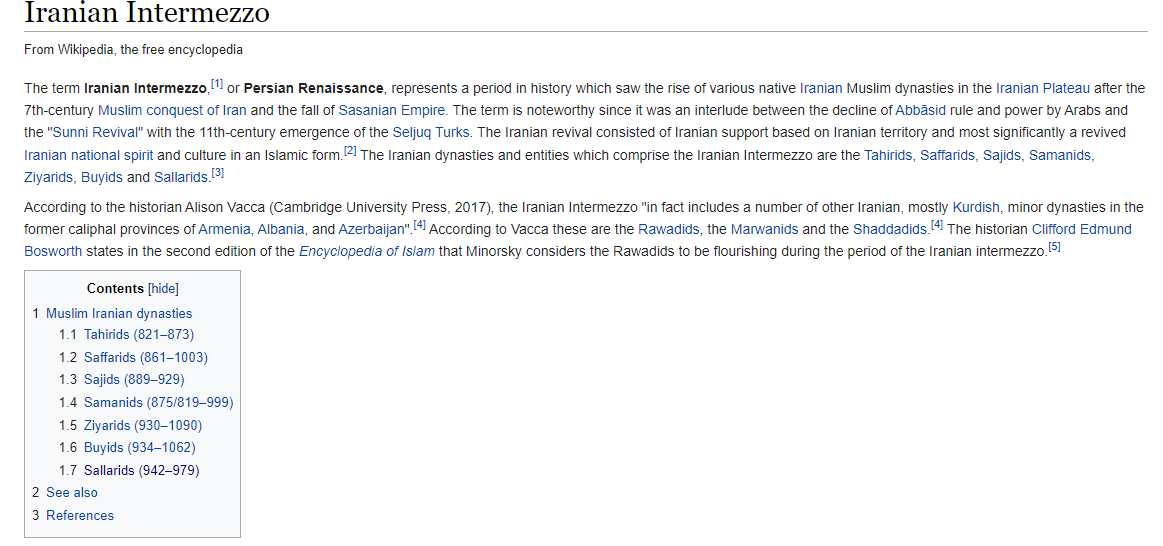Go to Saffarids (861–1003) contents entry
This screenshot has height=546, width=1163.
pyautogui.click(x=146, y=357)
